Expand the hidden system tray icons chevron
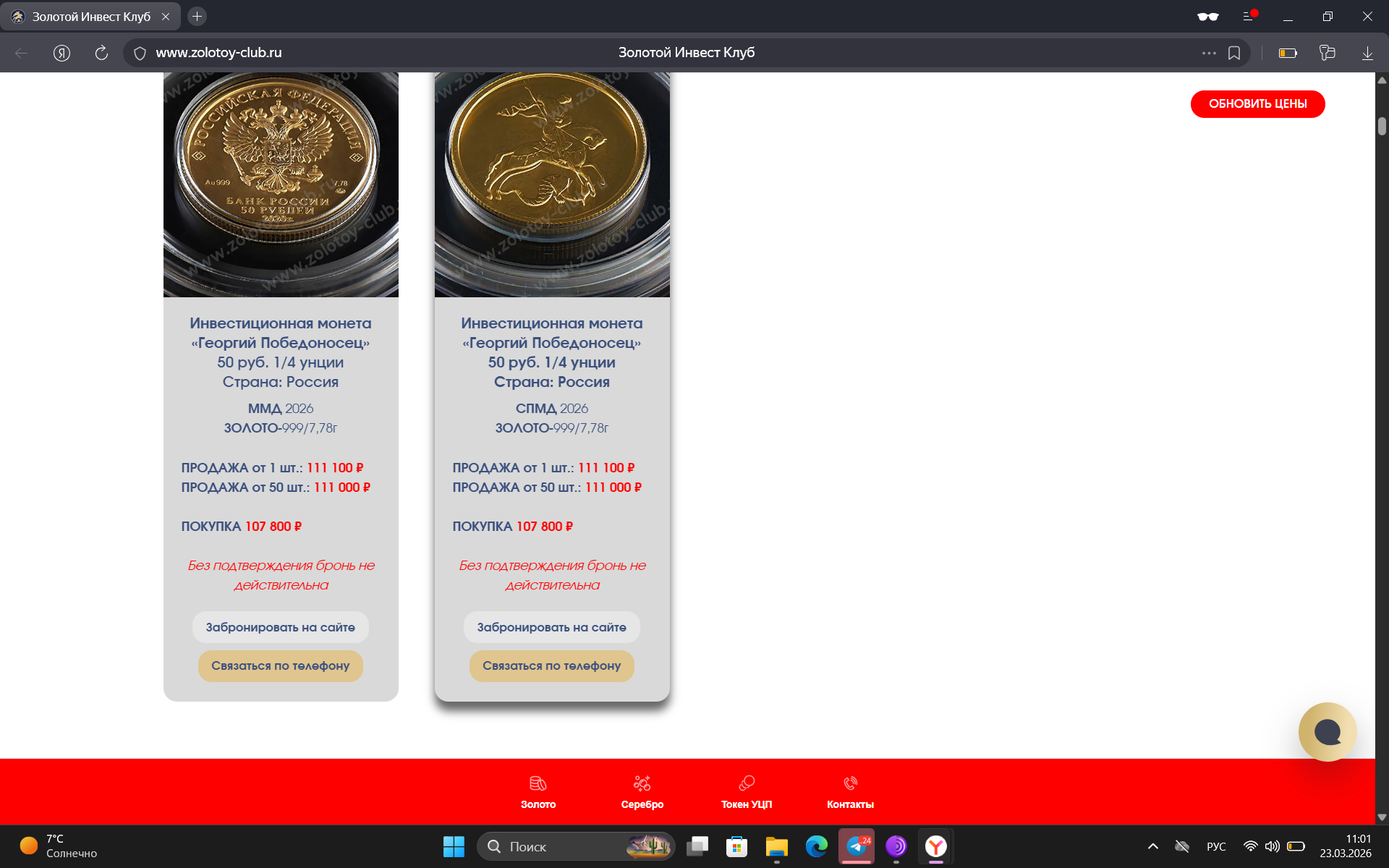Viewport: 1389px width, 868px height. (1153, 846)
